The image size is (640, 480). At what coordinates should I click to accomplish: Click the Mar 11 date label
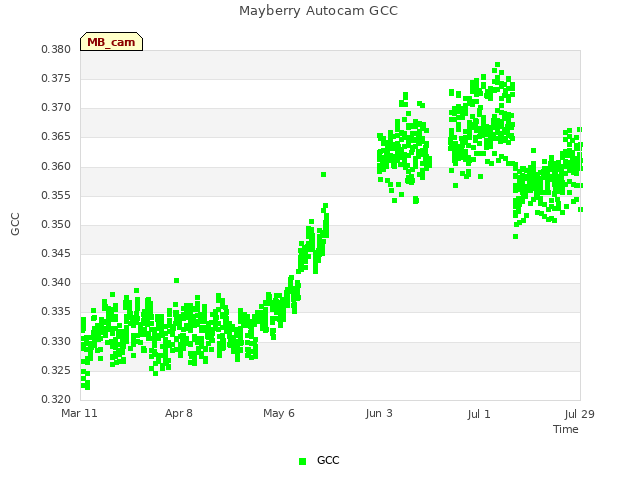tap(79, 413)
